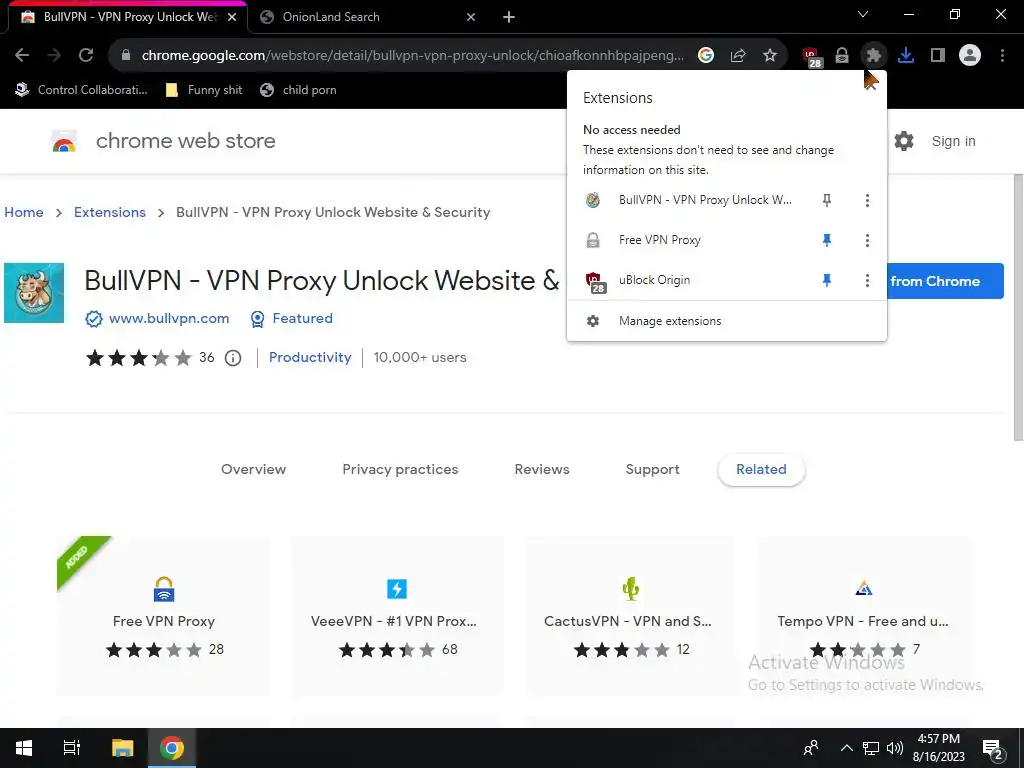View site information via lock icon
The image size is (1024, 768).
126,56
